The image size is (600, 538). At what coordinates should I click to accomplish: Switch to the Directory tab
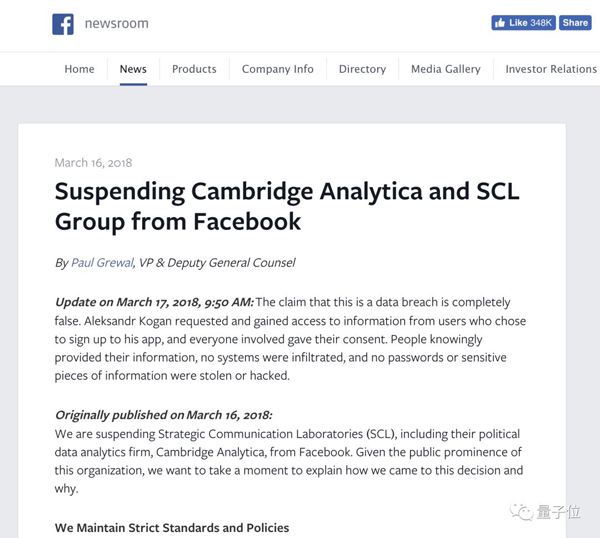click(x=362, y=69)
